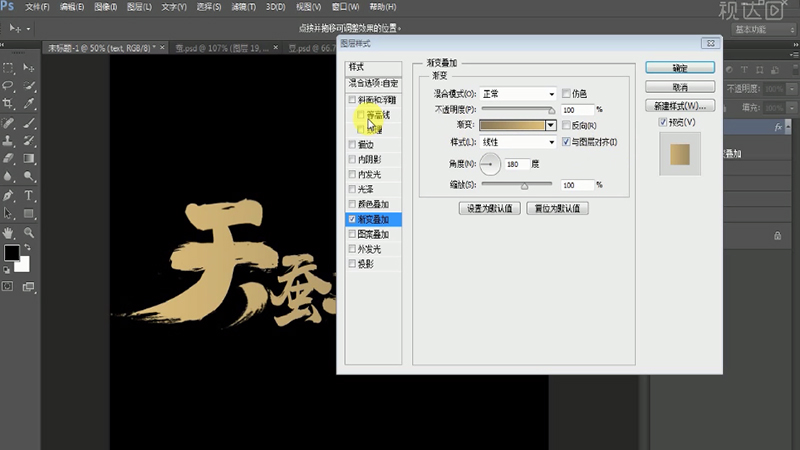The height and width of the screenshot is (450, 800).
Task: Click the text layer filter icon
Action: pyautogui.click(x=744, y=70)
